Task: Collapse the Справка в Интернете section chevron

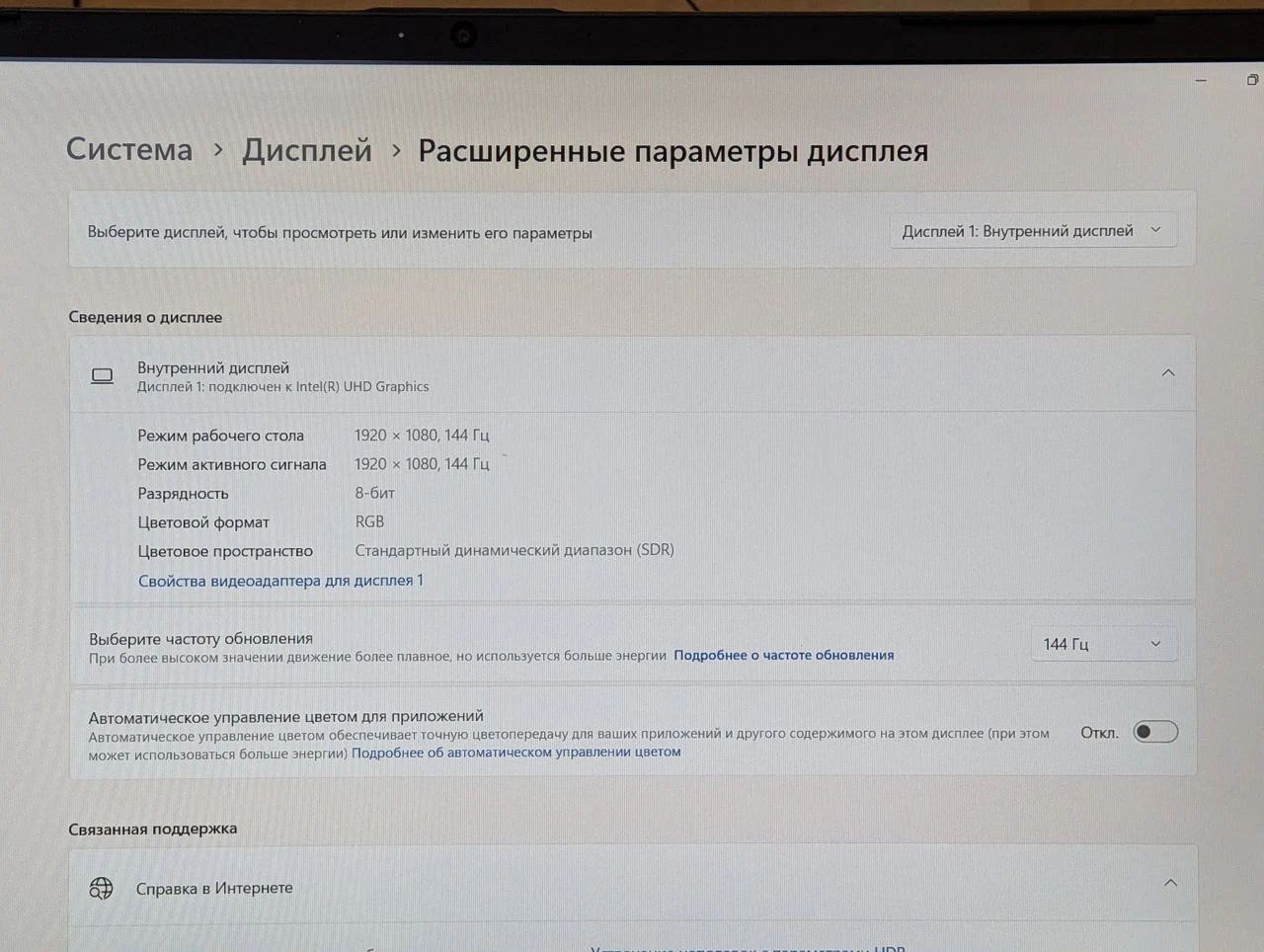Action: click(1170, 883)
